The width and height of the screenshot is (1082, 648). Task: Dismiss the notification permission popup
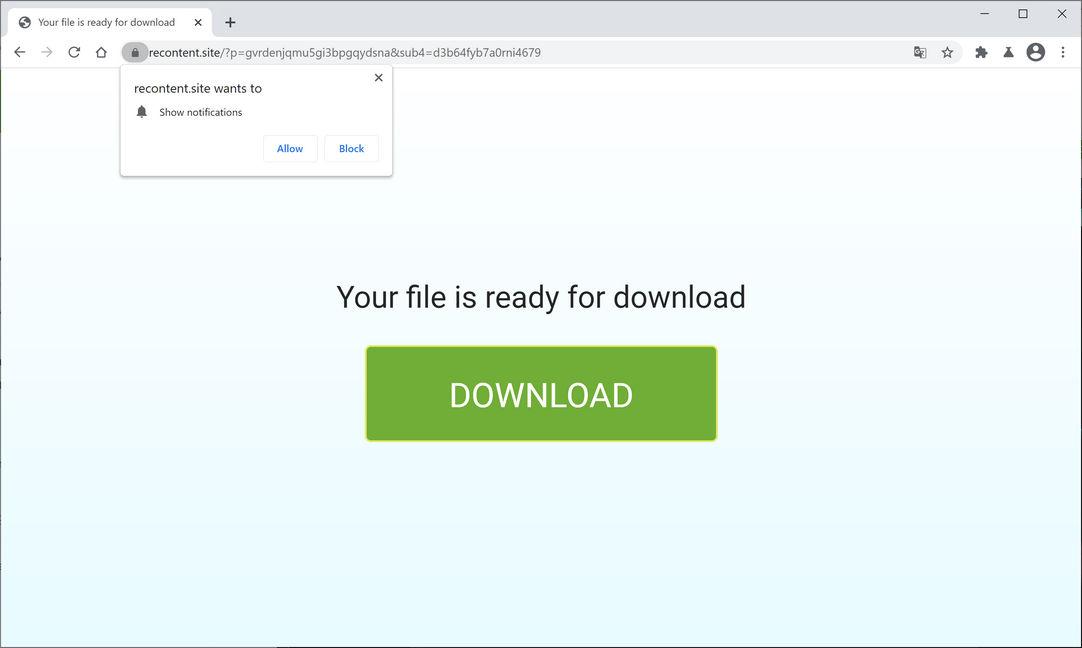378,77
